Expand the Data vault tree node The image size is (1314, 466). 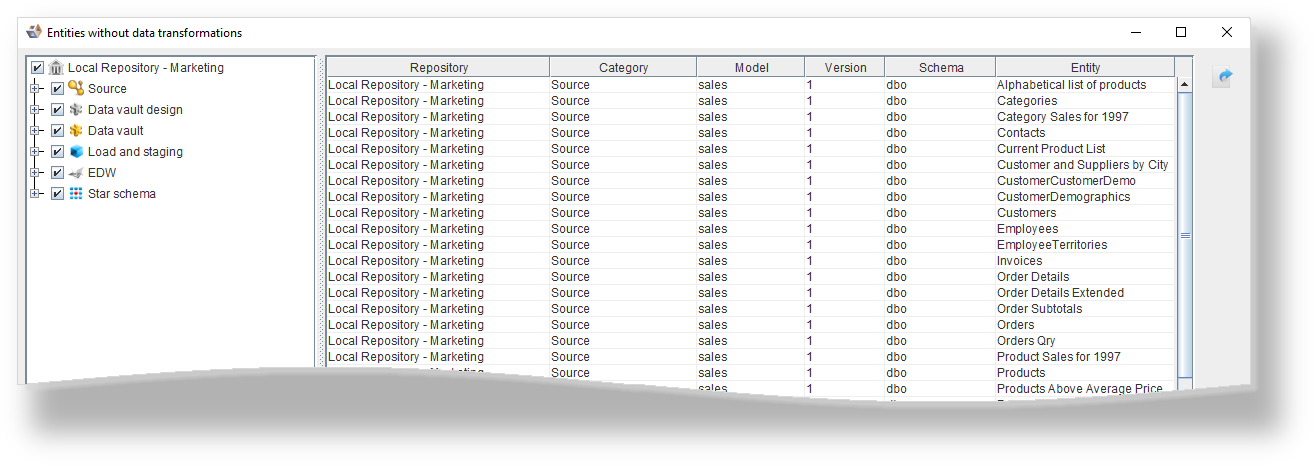pos(35,131)
